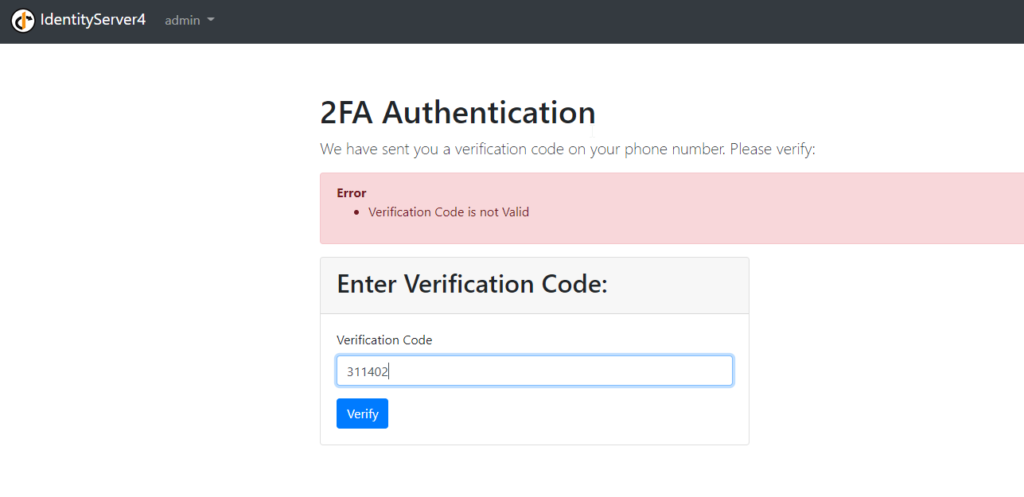
Task: Click the Verification Code field label
Action: tap(384, 340)
